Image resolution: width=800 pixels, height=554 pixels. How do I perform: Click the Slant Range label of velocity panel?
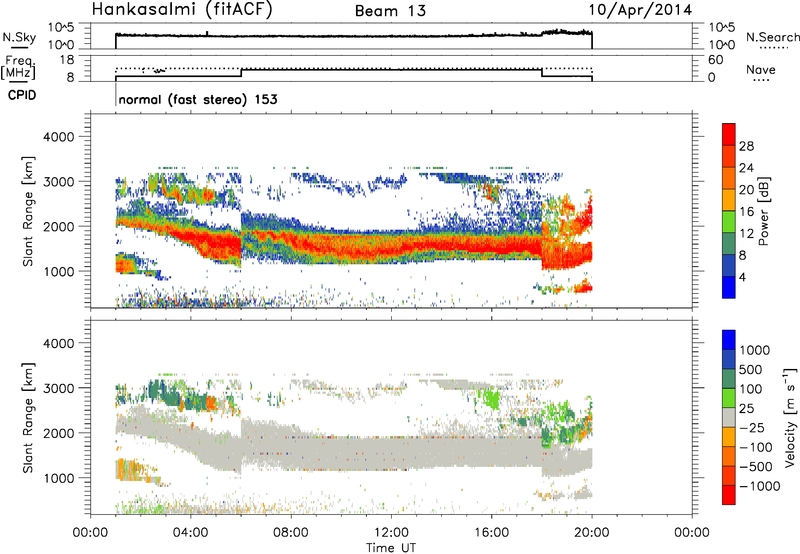[28, 417]
